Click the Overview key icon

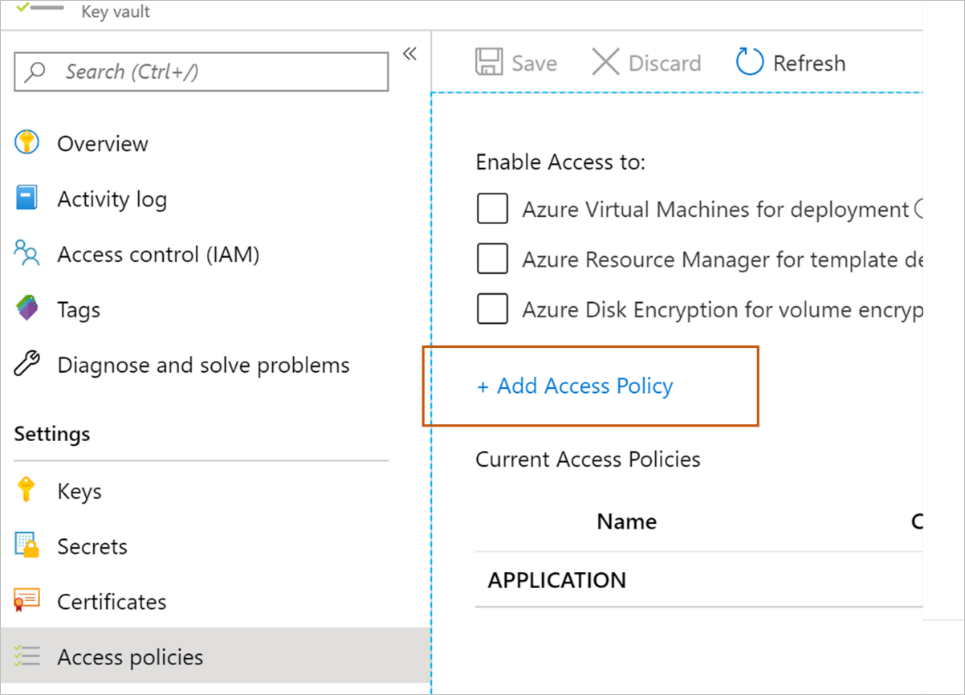(26, 143)
